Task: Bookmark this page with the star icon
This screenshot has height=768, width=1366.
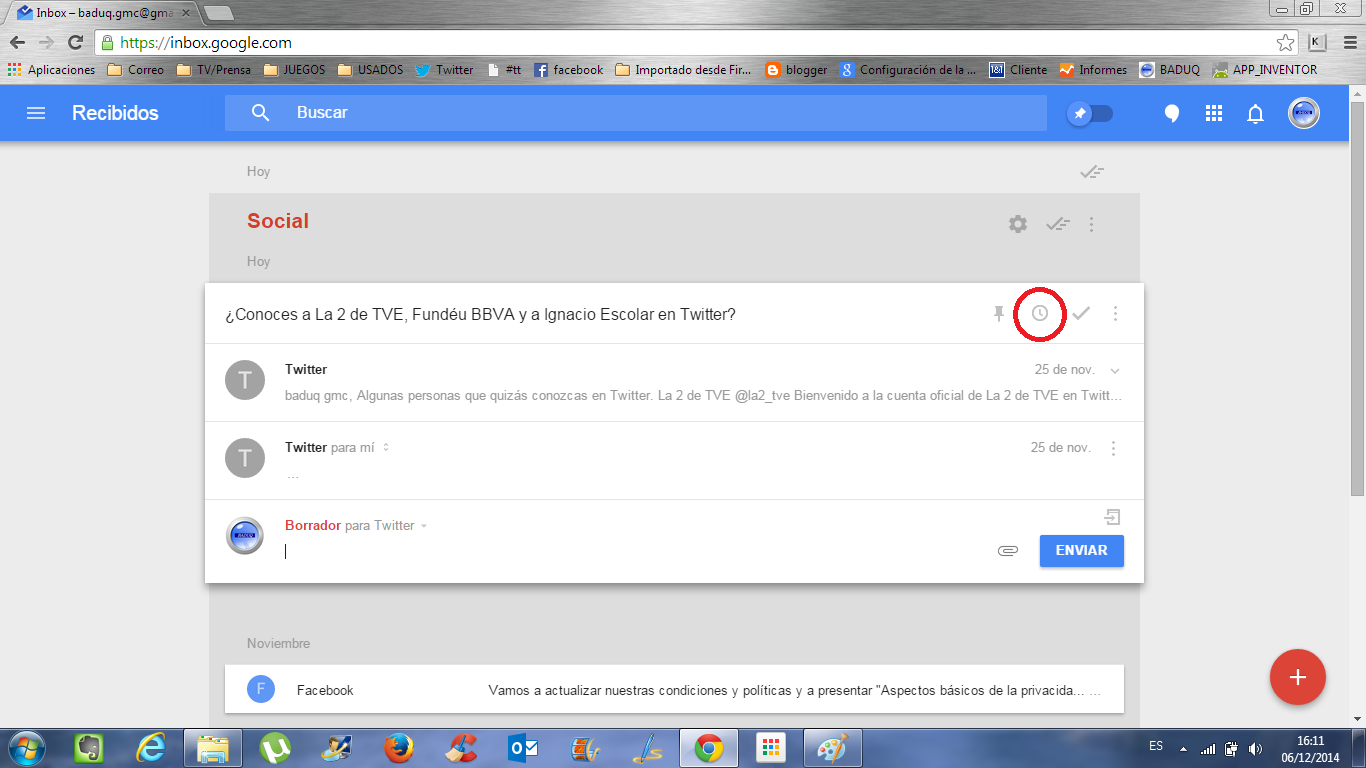Action: point(1286,42)
